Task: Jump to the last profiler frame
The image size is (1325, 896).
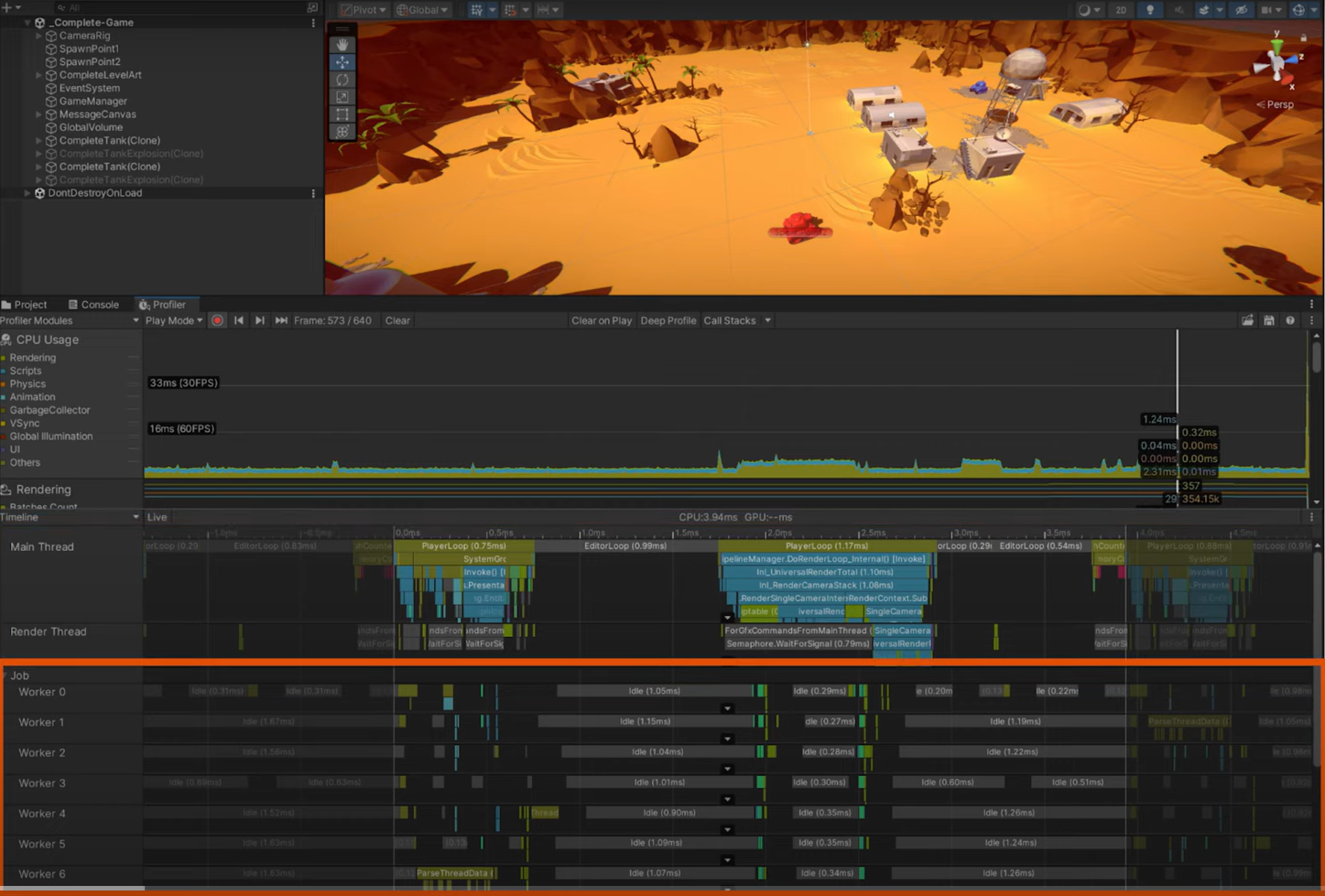Action: (281, 320)
